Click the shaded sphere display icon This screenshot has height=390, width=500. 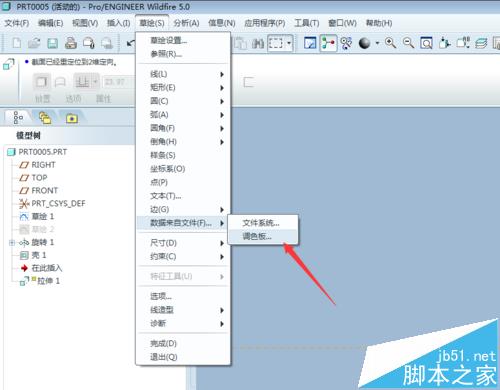click(364, 43)
